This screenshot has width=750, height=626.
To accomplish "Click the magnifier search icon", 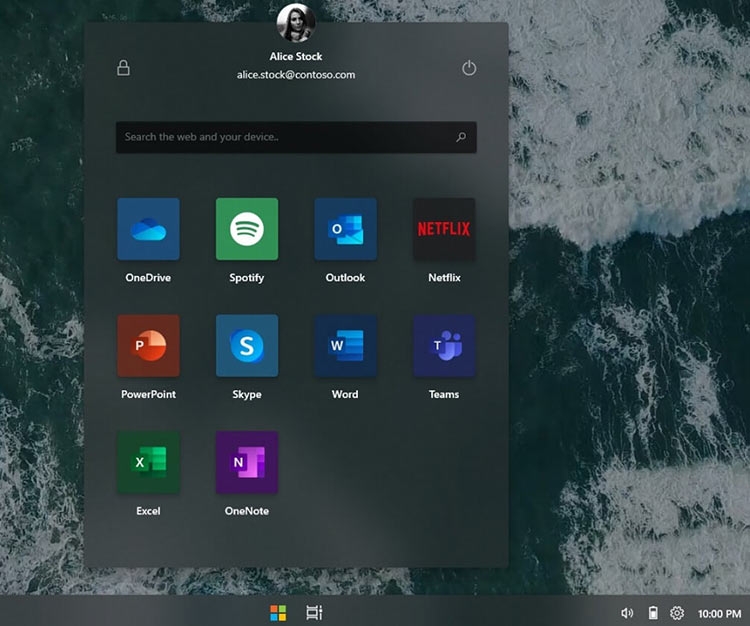I will (x=461, y=137).
